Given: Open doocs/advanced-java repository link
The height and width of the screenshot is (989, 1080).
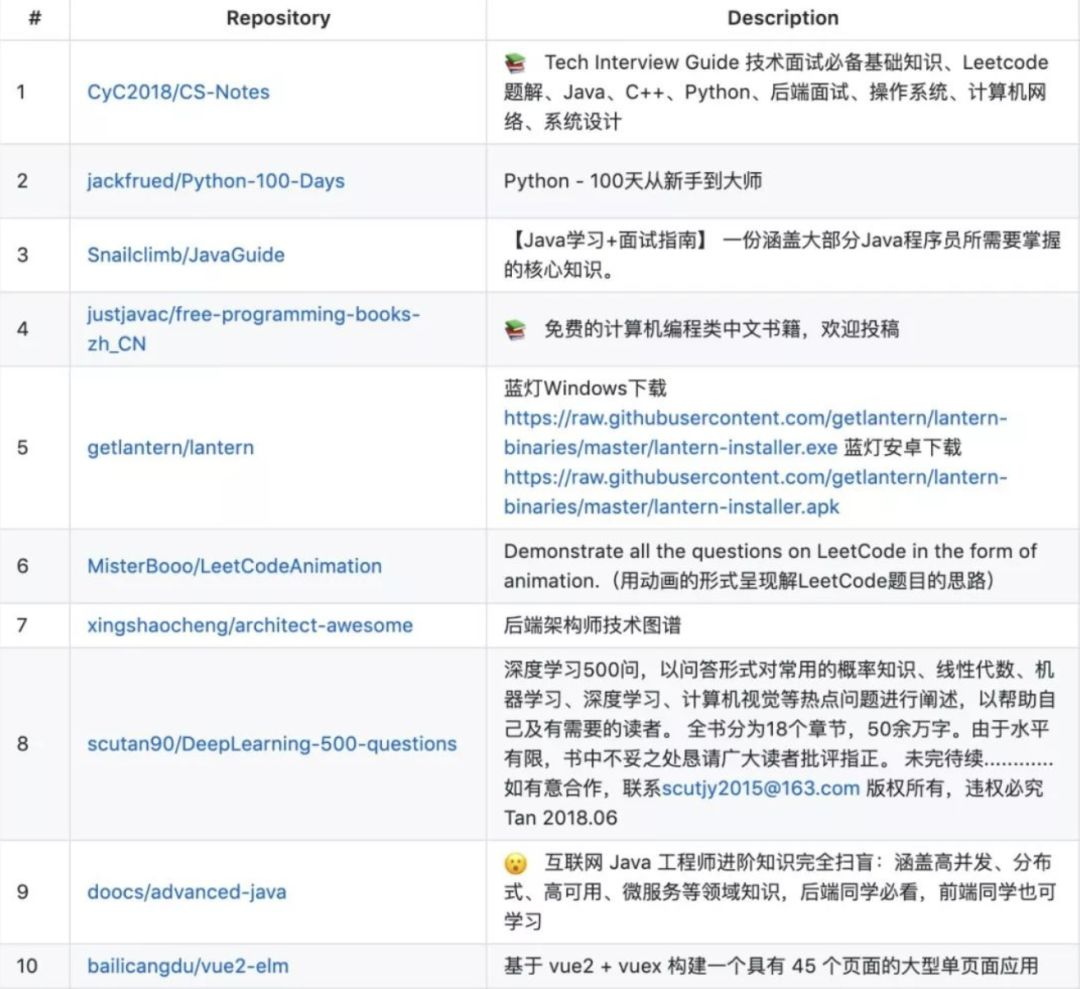Looking at the screenshot, I should 187,892.
